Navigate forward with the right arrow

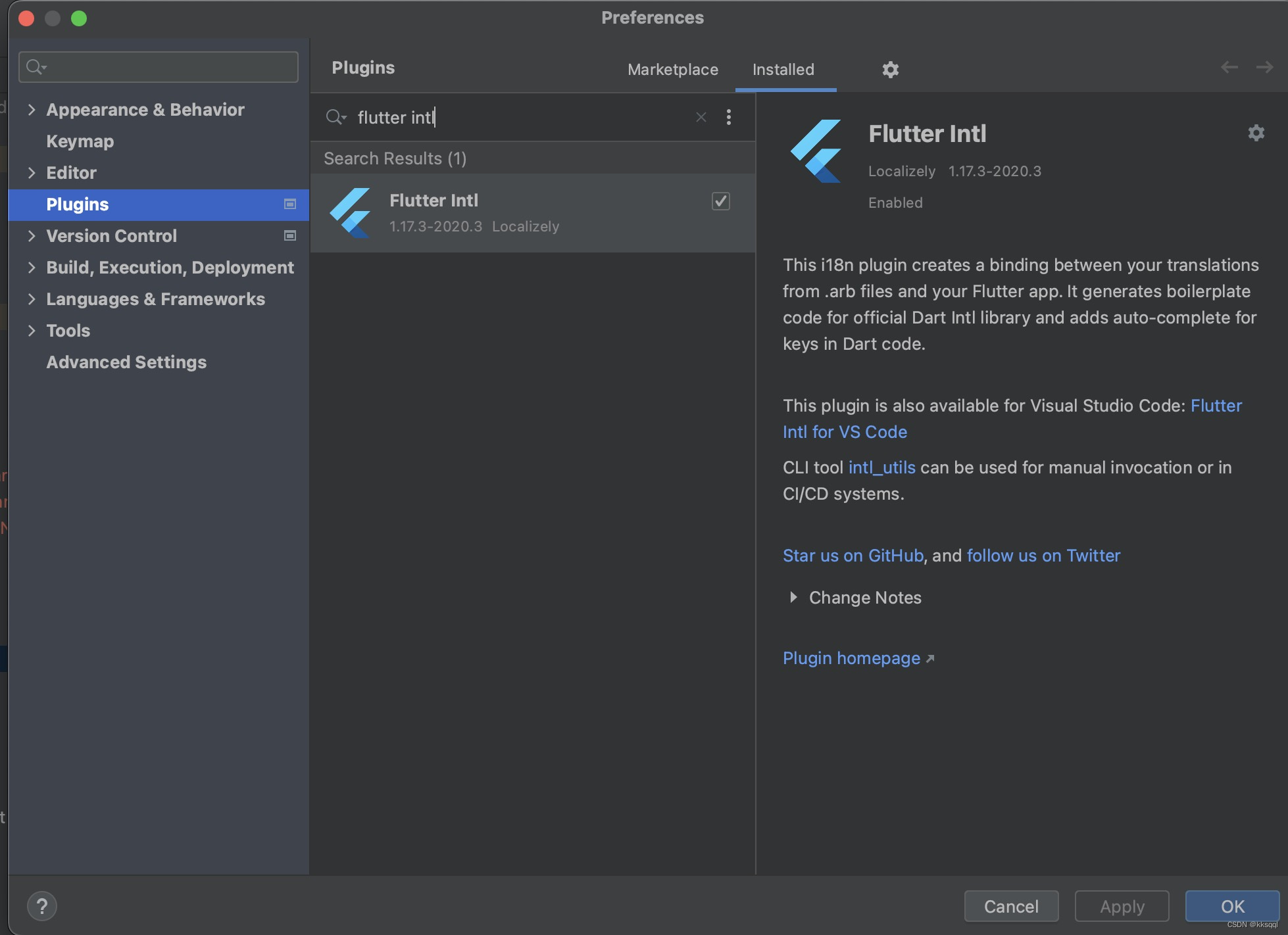pos(1264,67)
